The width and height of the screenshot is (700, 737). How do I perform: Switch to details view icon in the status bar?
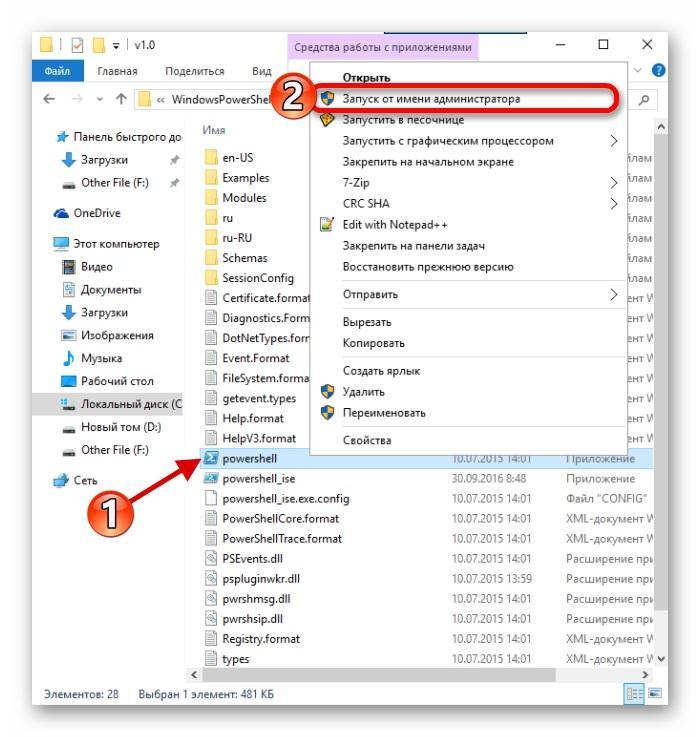(634, 693)
